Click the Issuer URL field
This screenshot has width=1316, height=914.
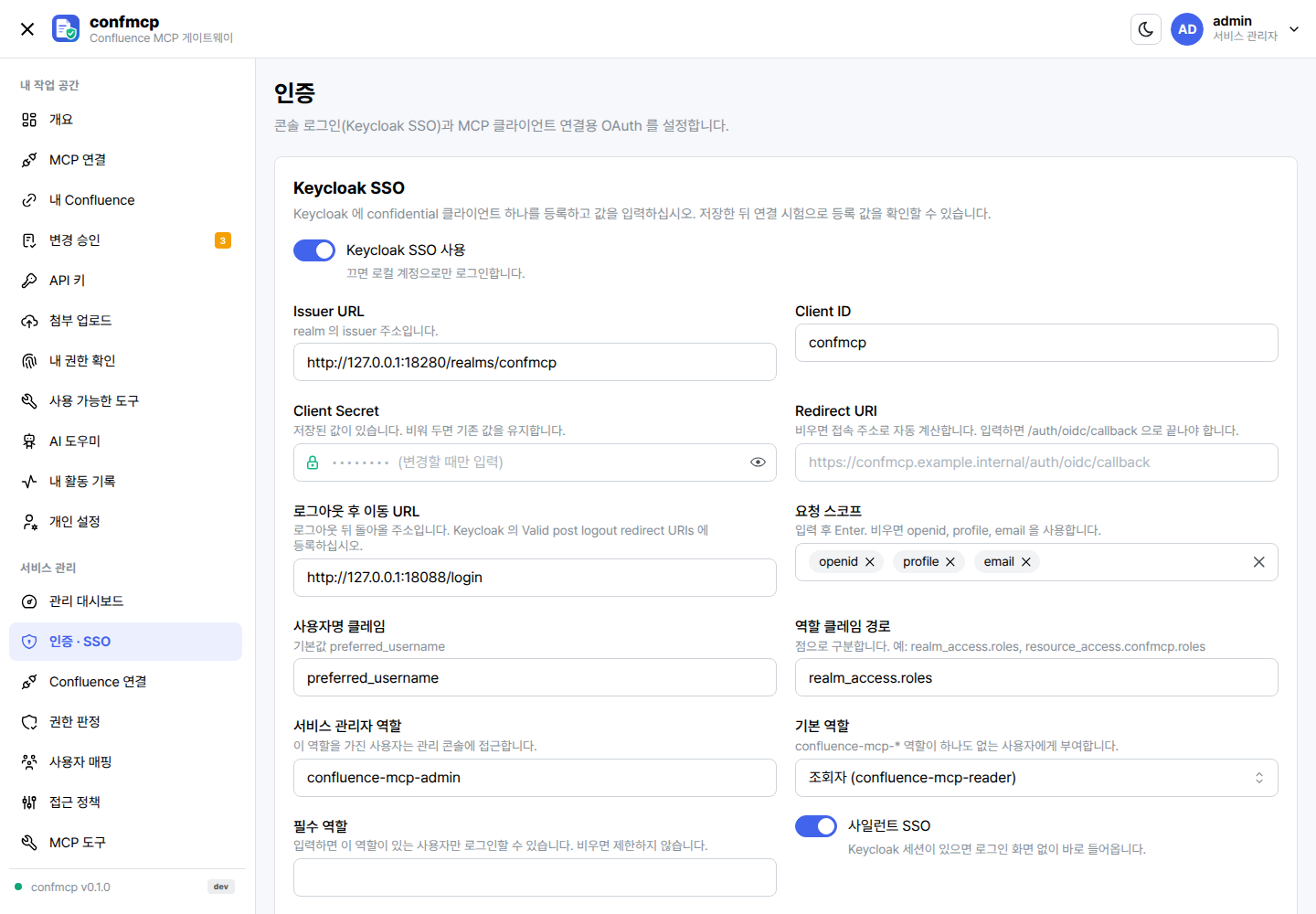click(x=535, y=363)
